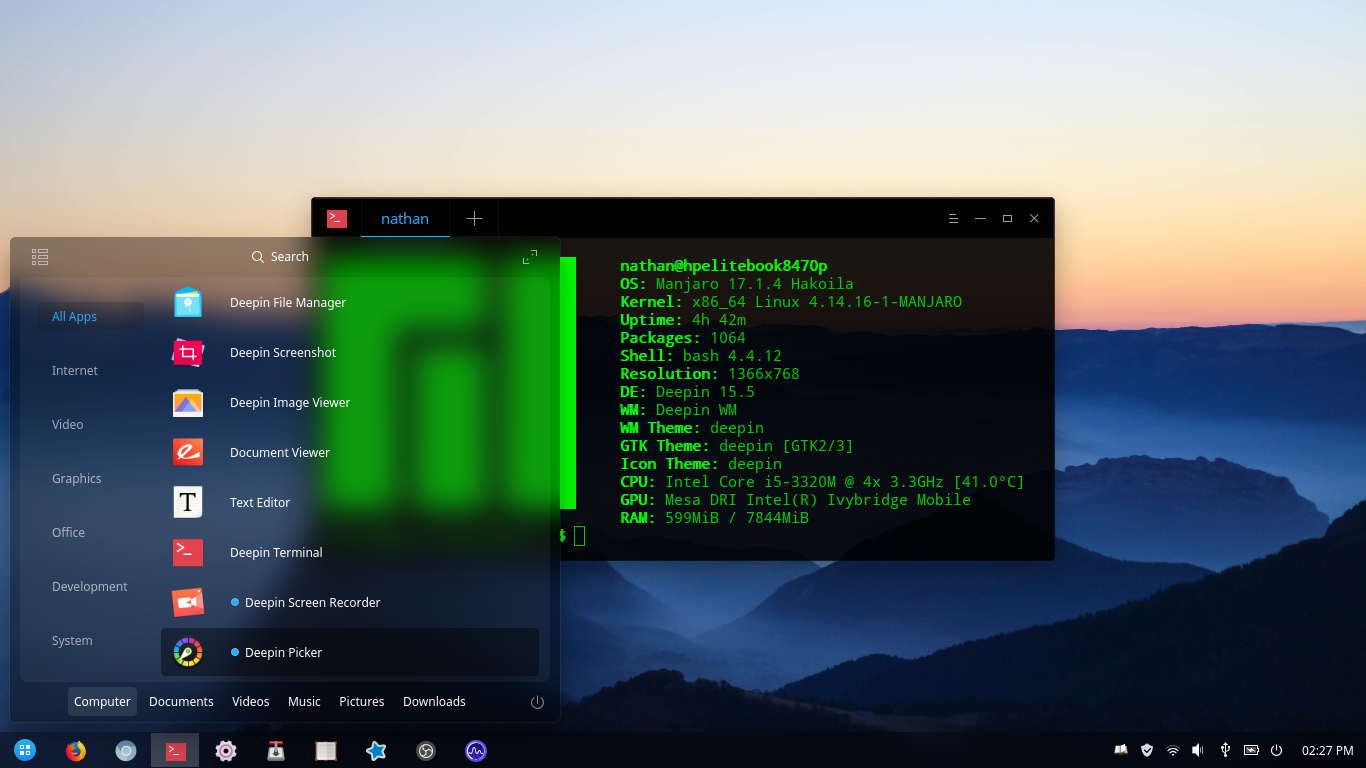The width and height of the screenshot is (1366, 768).
Task: Click the USB device tray icon
Action: point(1225,750)
